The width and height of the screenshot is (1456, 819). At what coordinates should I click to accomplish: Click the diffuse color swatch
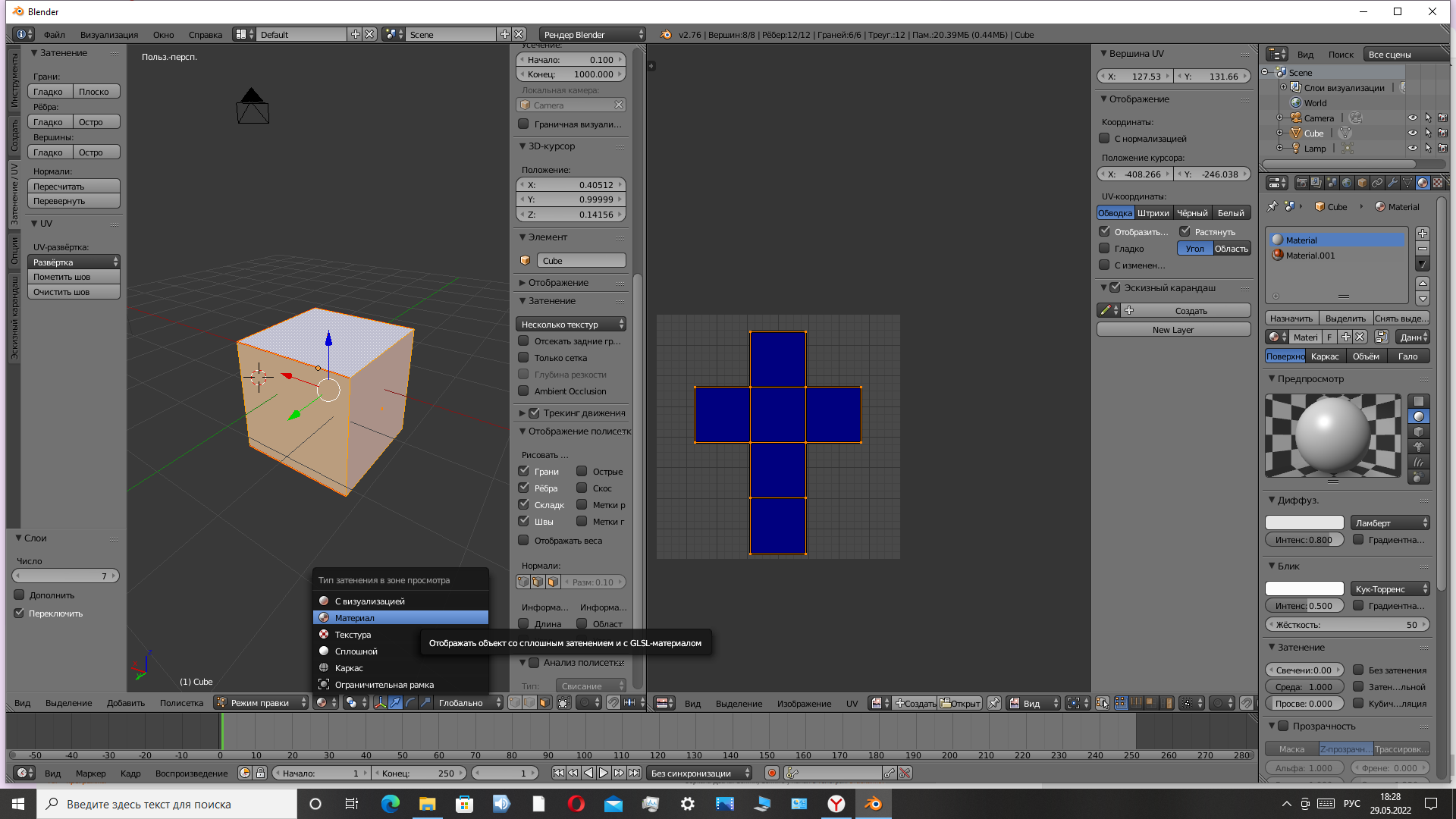tap(1304, 522)
